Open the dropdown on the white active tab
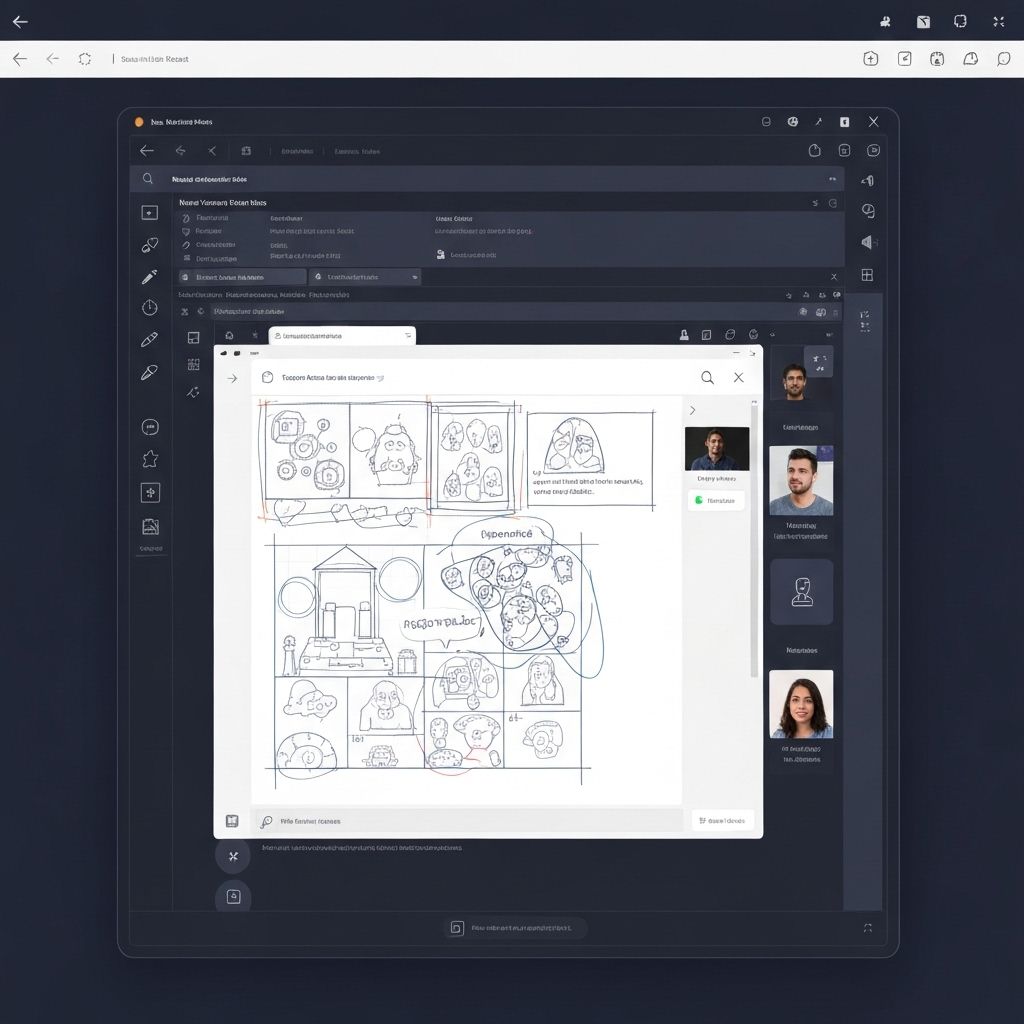This screenshot has height=1024, width=1024. pos(408,336)
